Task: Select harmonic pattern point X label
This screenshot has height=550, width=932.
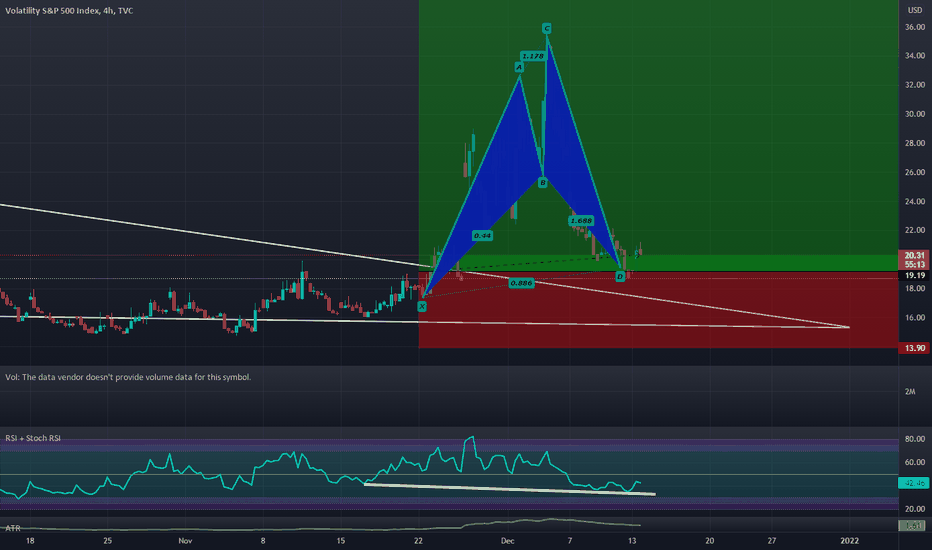Action: coord(421,306)
